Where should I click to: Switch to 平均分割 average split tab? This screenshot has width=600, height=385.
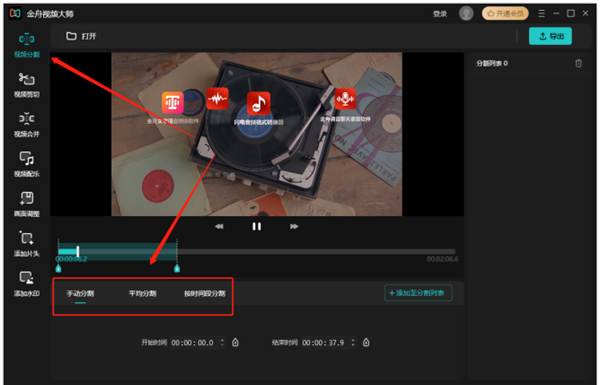point(142,294)
